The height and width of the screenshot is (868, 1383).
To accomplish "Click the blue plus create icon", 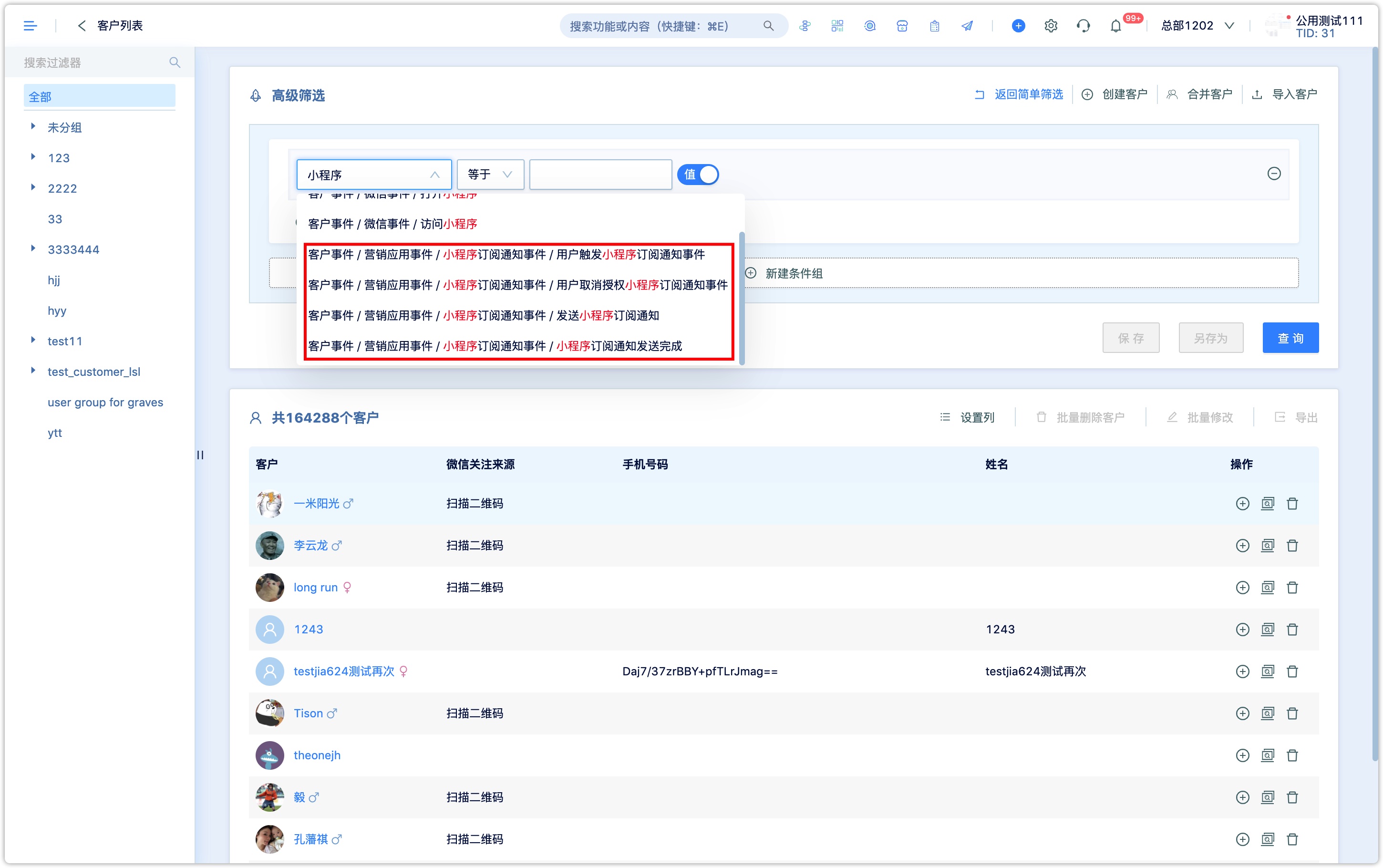I will click(x=1019, y=26).
